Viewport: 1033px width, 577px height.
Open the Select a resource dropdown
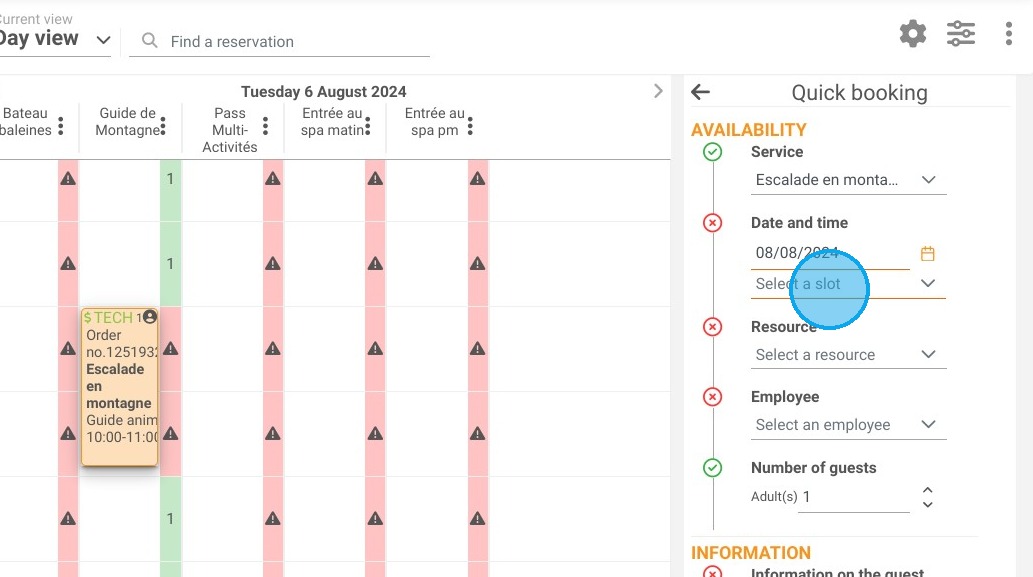[x=849, y=355]
